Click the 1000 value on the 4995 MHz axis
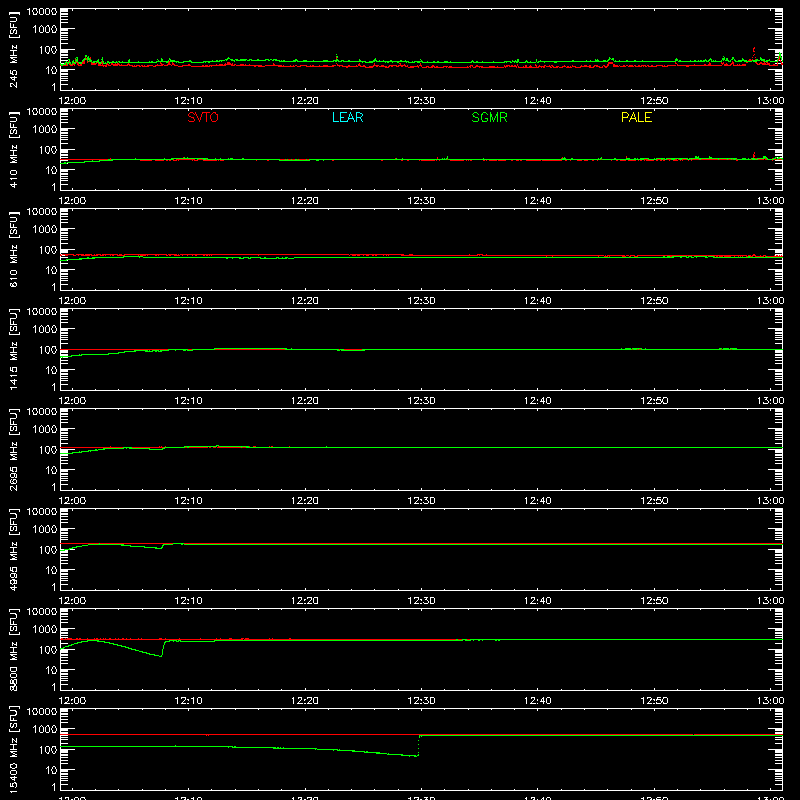Viewport: 800px width, 800px height. (45, 530)
